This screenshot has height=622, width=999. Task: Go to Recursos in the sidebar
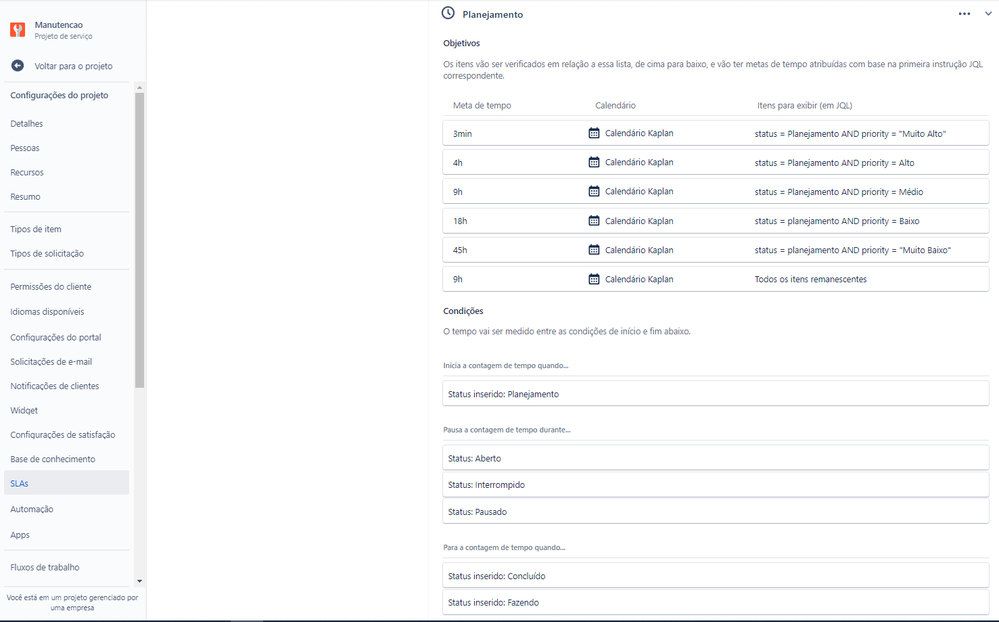pyautogui.click(x=27, y=172)
